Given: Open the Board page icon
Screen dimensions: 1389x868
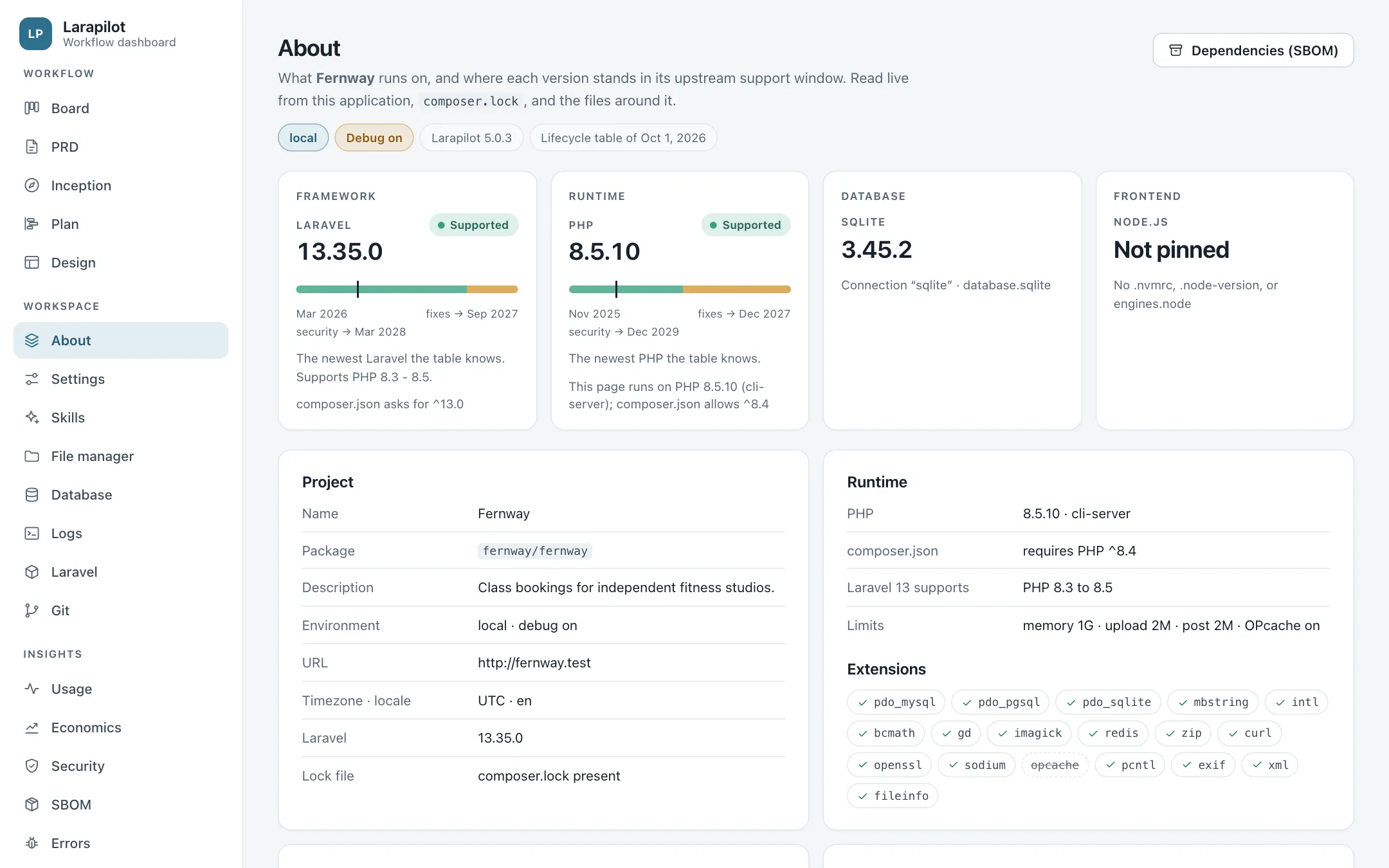Looking at the screenshot, I should coord(32,108).
